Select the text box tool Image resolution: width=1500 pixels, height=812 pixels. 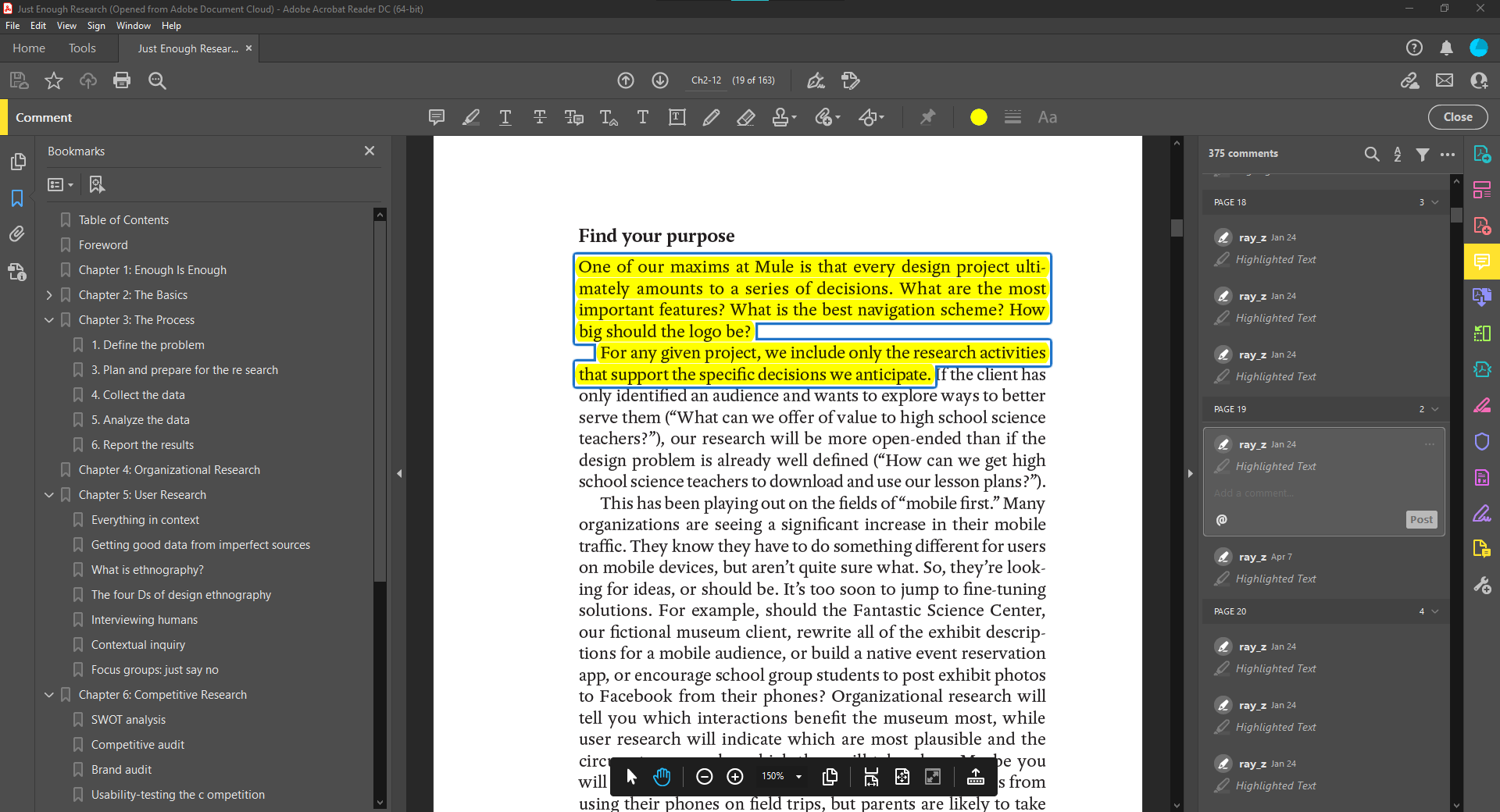click(677, 117)
